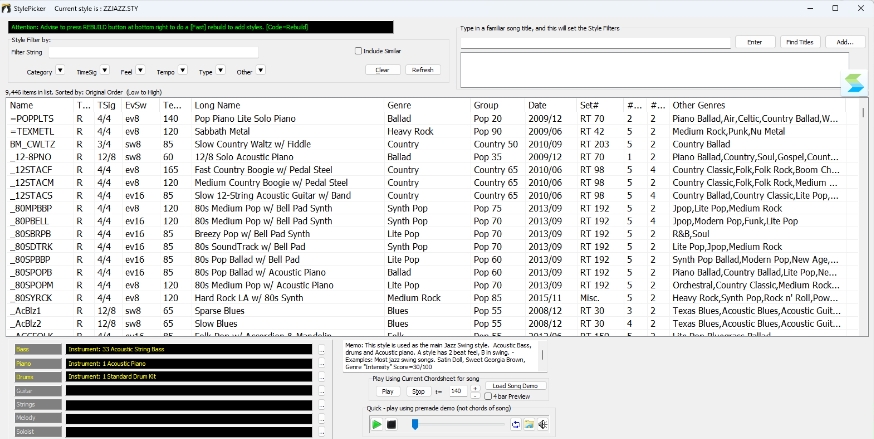Open the ellipsis button for the Drums instrument

coord(322,377)
